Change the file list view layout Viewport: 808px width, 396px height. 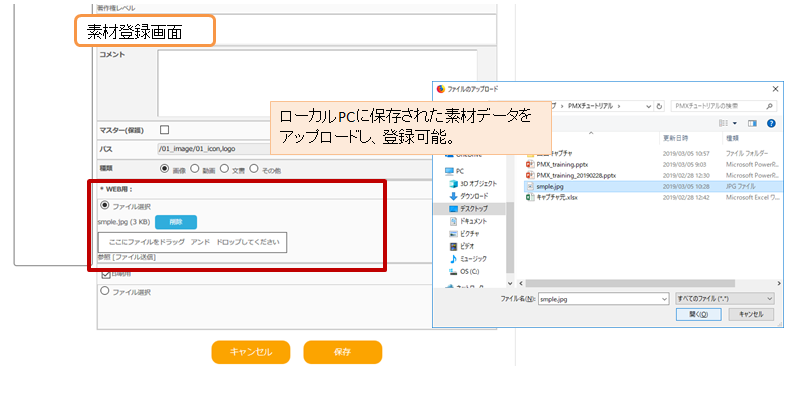[x=723, y=123]
